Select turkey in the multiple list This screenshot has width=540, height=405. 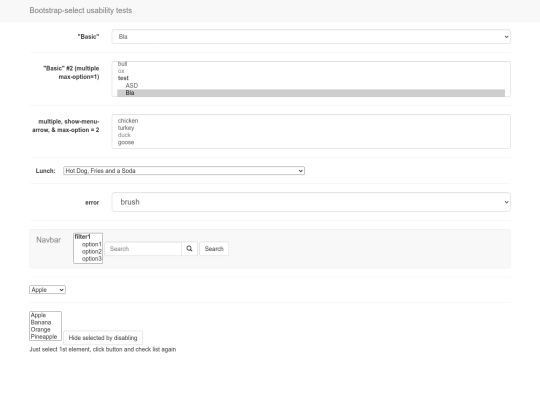coord(311,128)
